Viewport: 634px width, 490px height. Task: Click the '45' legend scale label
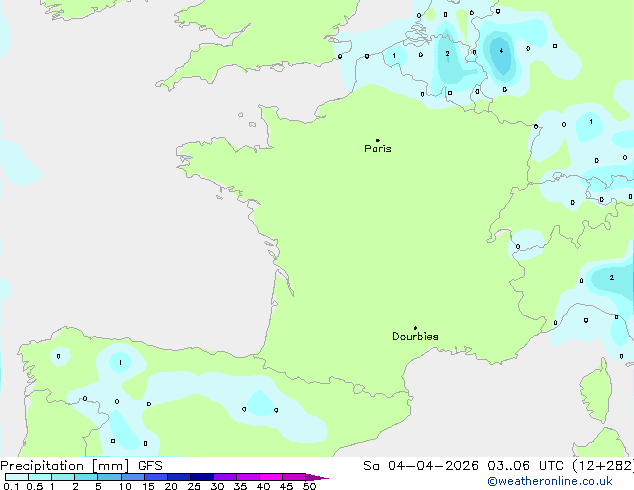coord(286,486)
